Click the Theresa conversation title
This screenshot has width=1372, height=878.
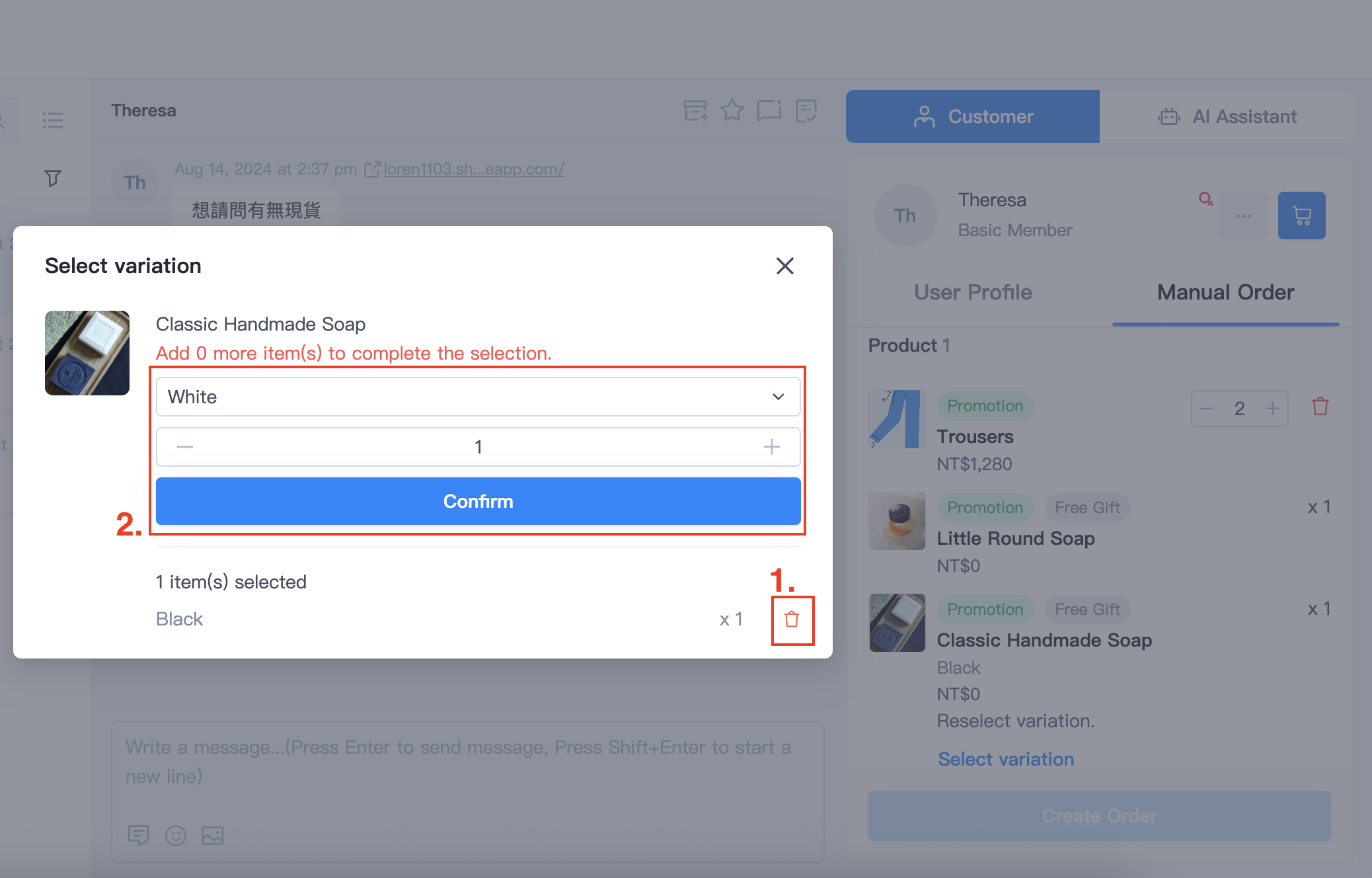click(x=143, y=110)
